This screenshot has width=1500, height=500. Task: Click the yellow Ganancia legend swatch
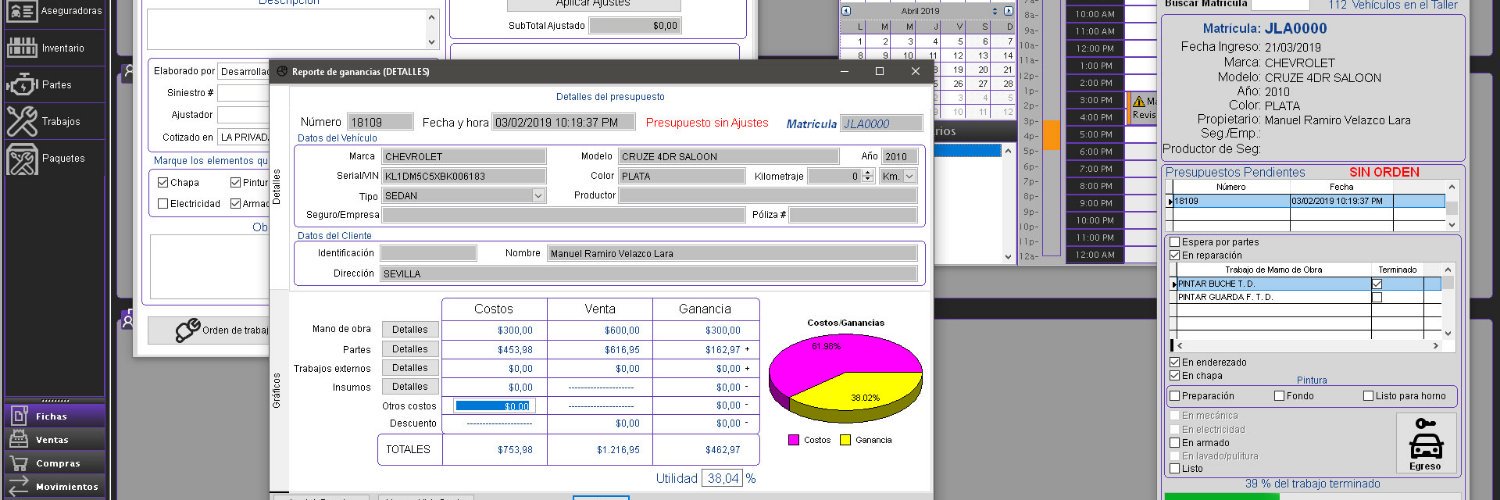[845, 440]
